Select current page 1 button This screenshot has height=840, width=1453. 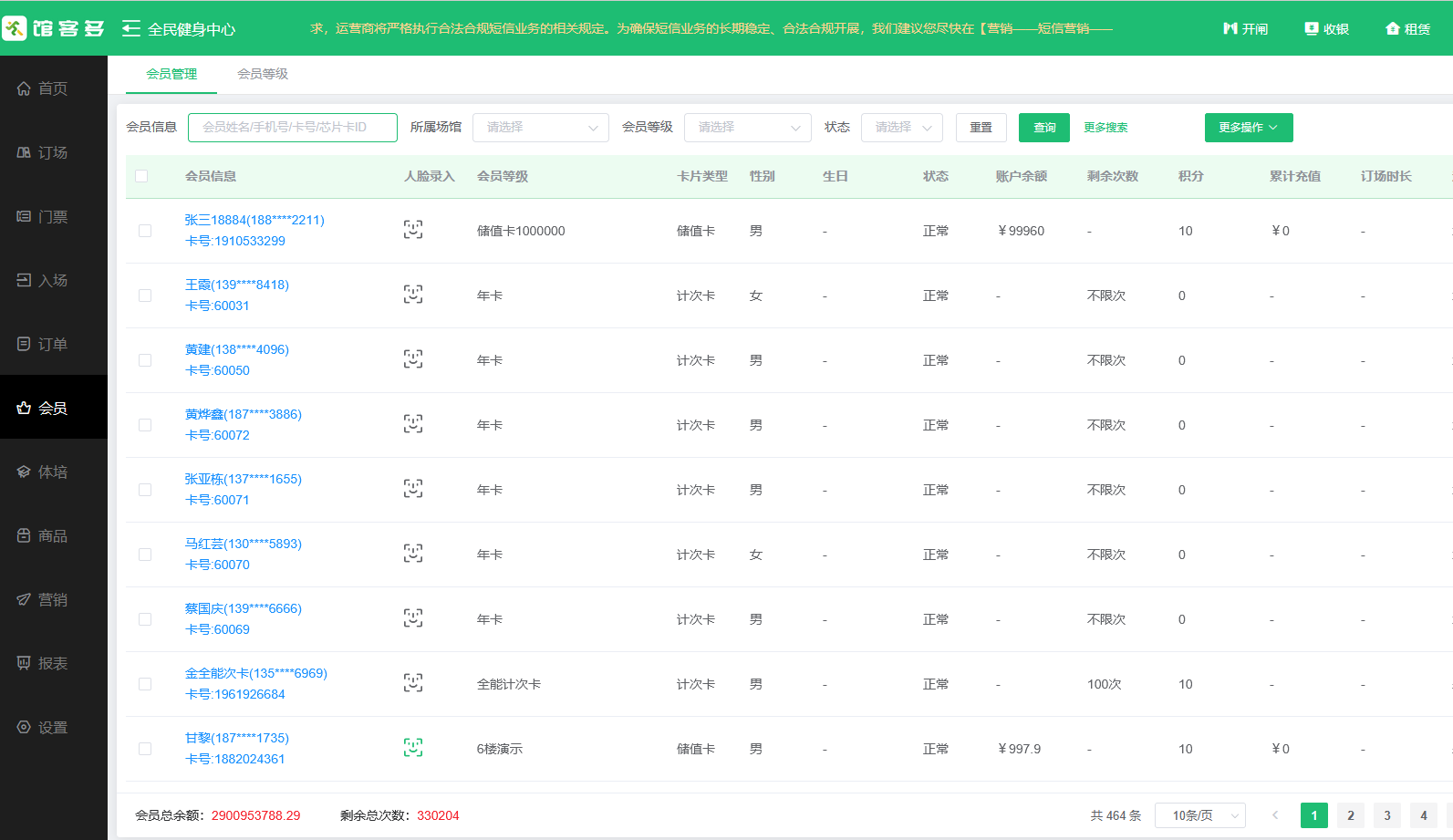1314,815
